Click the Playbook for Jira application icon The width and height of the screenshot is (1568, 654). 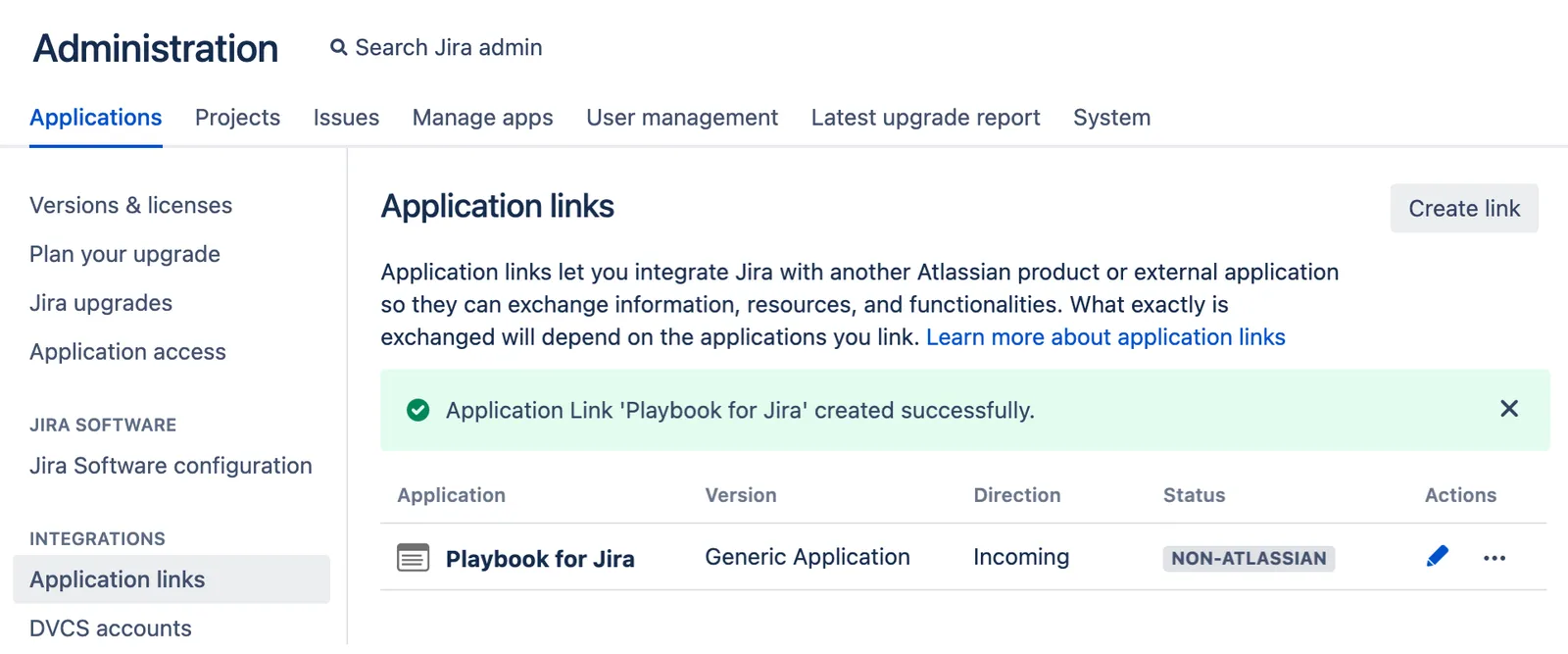click(x=413, y=558)
